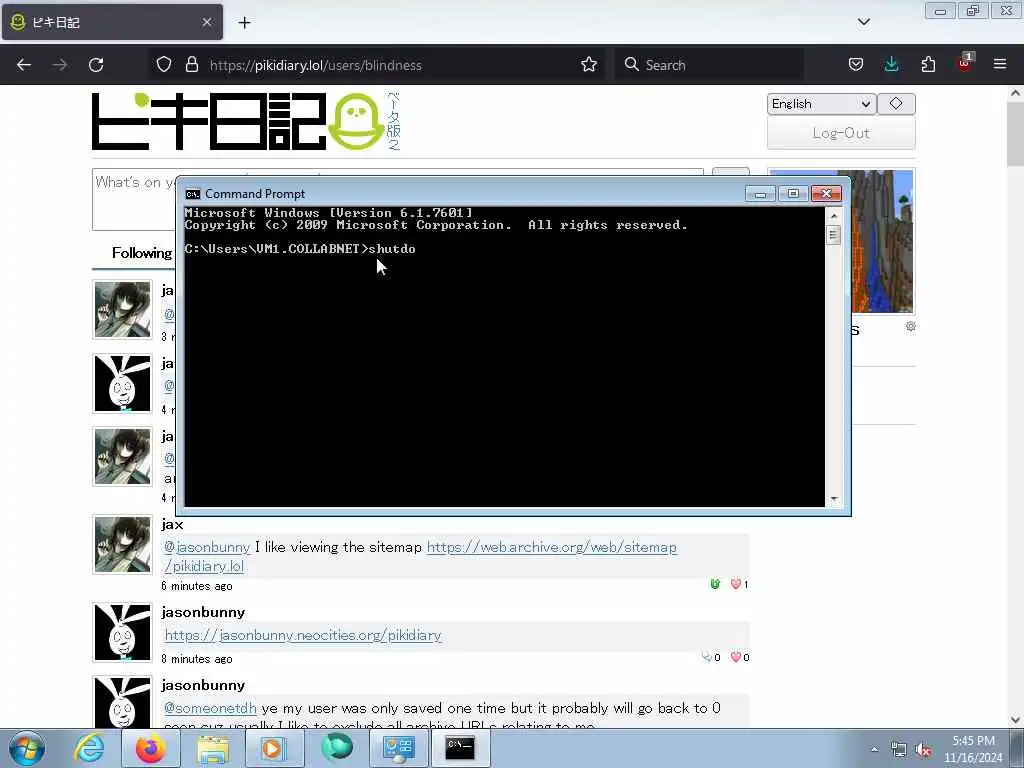
Task: Reload the current page
Action: [x=96, y=65]
